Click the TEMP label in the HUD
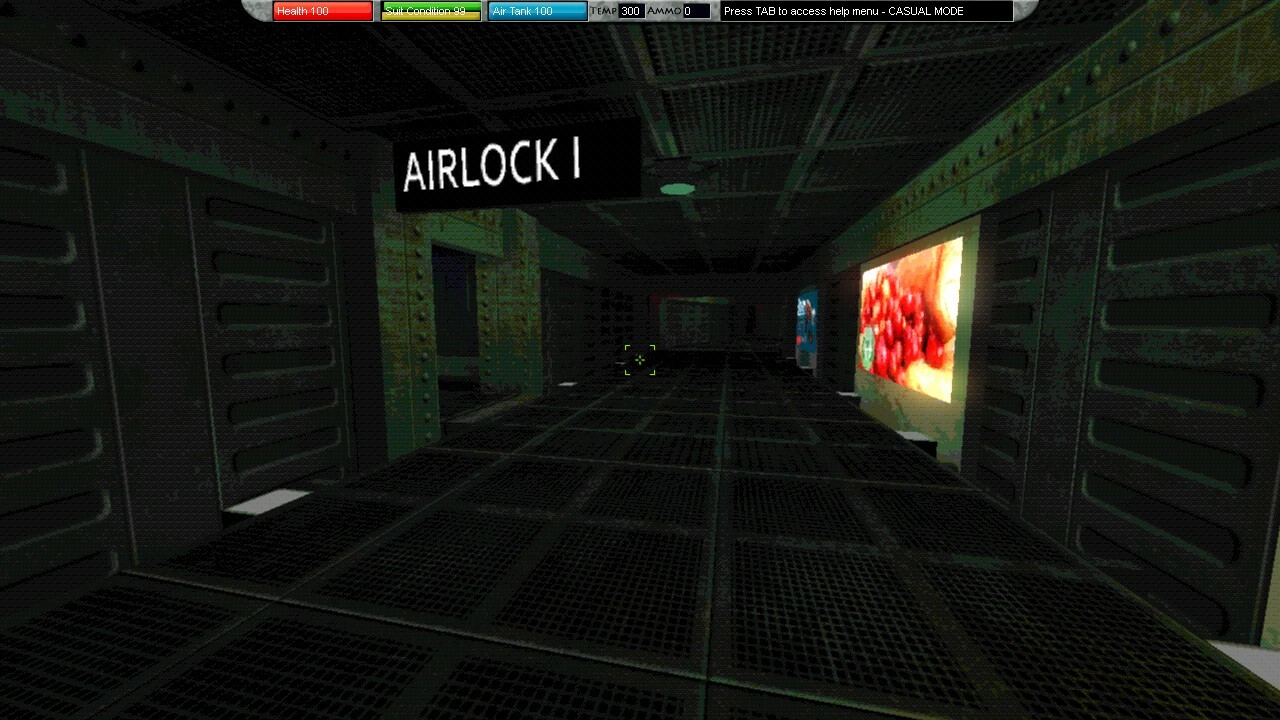This screenshot has width=1280, height=720. click(x=604, y=11)
